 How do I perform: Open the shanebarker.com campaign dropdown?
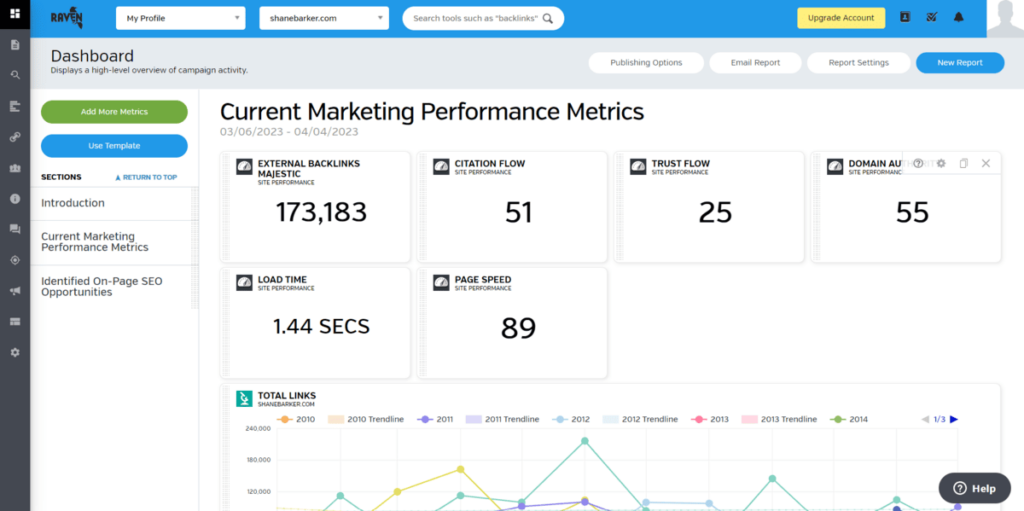point(324,18)
